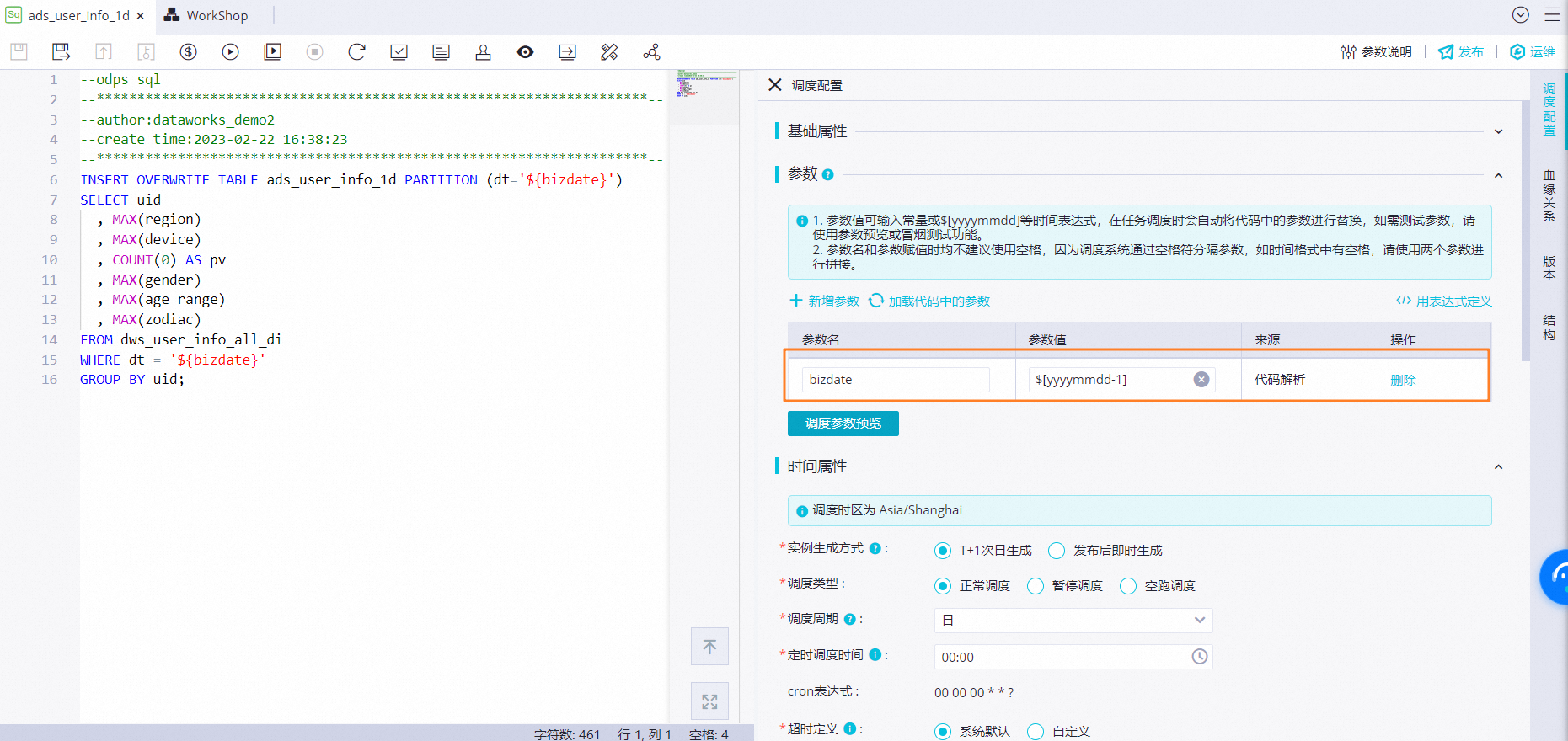
Task: Click the smoke test checkmark icon
Action: (399, 52)
